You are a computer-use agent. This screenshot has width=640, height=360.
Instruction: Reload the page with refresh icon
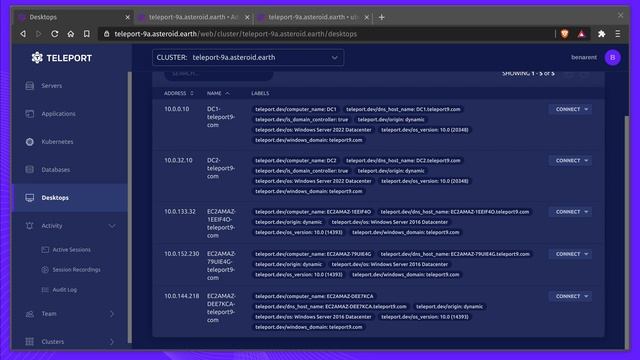coord(55,34)
